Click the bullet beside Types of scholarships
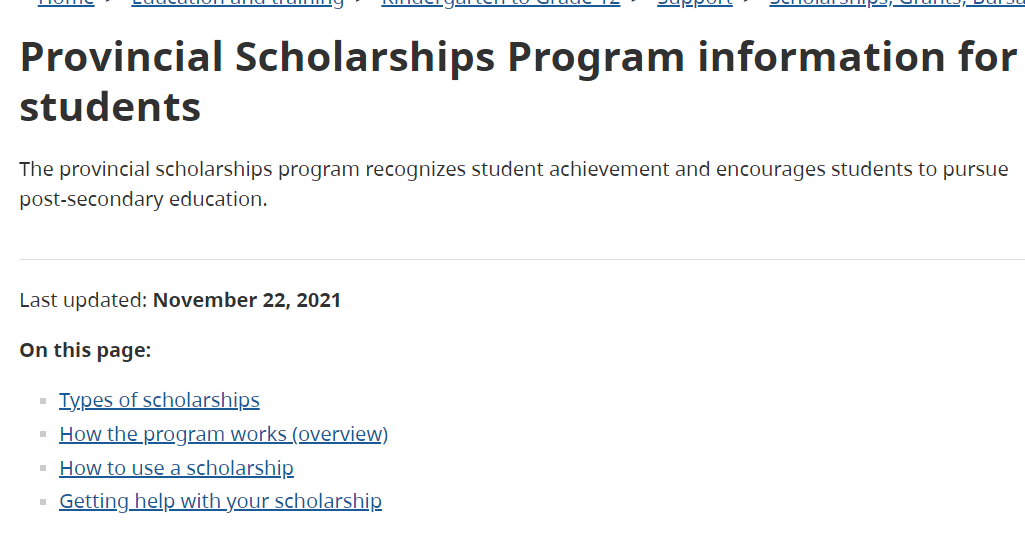Screen dimensions: 1025x536 pyautogui.click(x=43, y=401)
